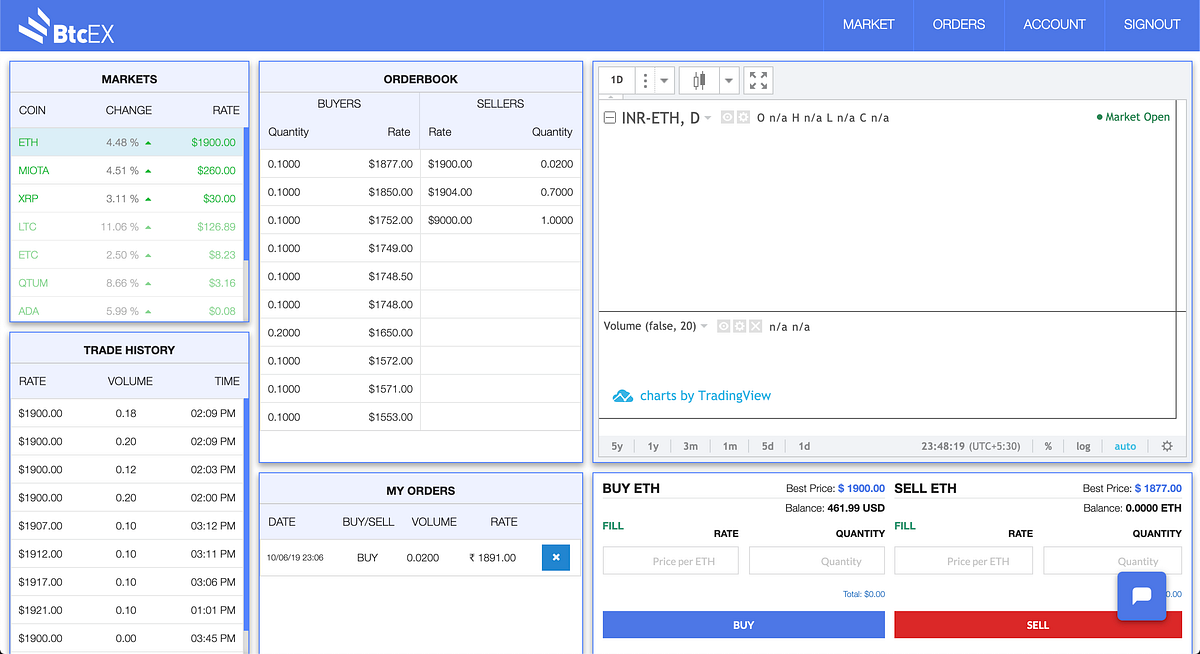
Task: Expand Volume (false, 20) dropdown arrow
Action: point(704,326)
